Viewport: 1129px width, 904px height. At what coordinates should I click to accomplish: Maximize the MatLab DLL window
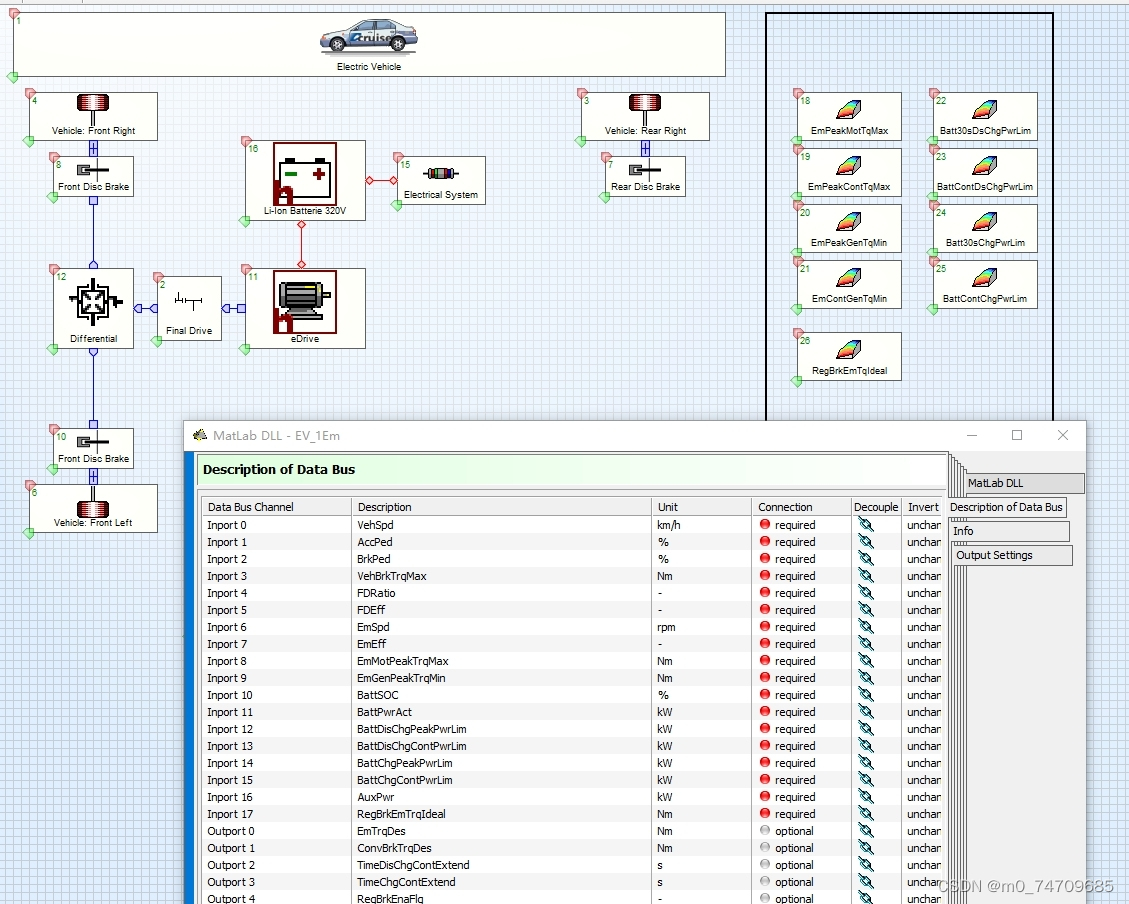(1017, 435)
